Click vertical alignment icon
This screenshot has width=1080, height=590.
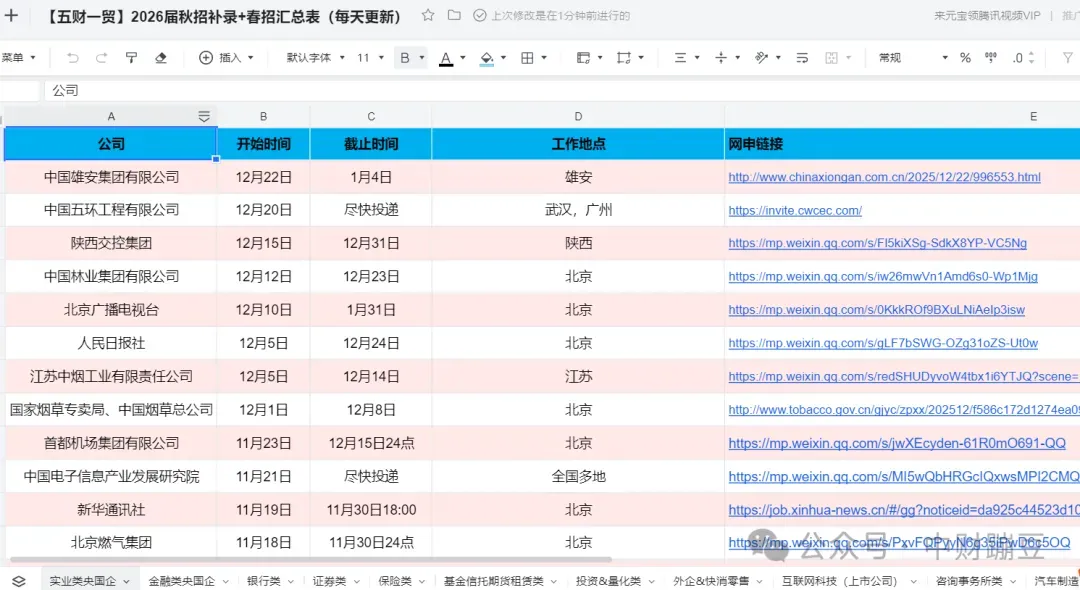[720, 58]
